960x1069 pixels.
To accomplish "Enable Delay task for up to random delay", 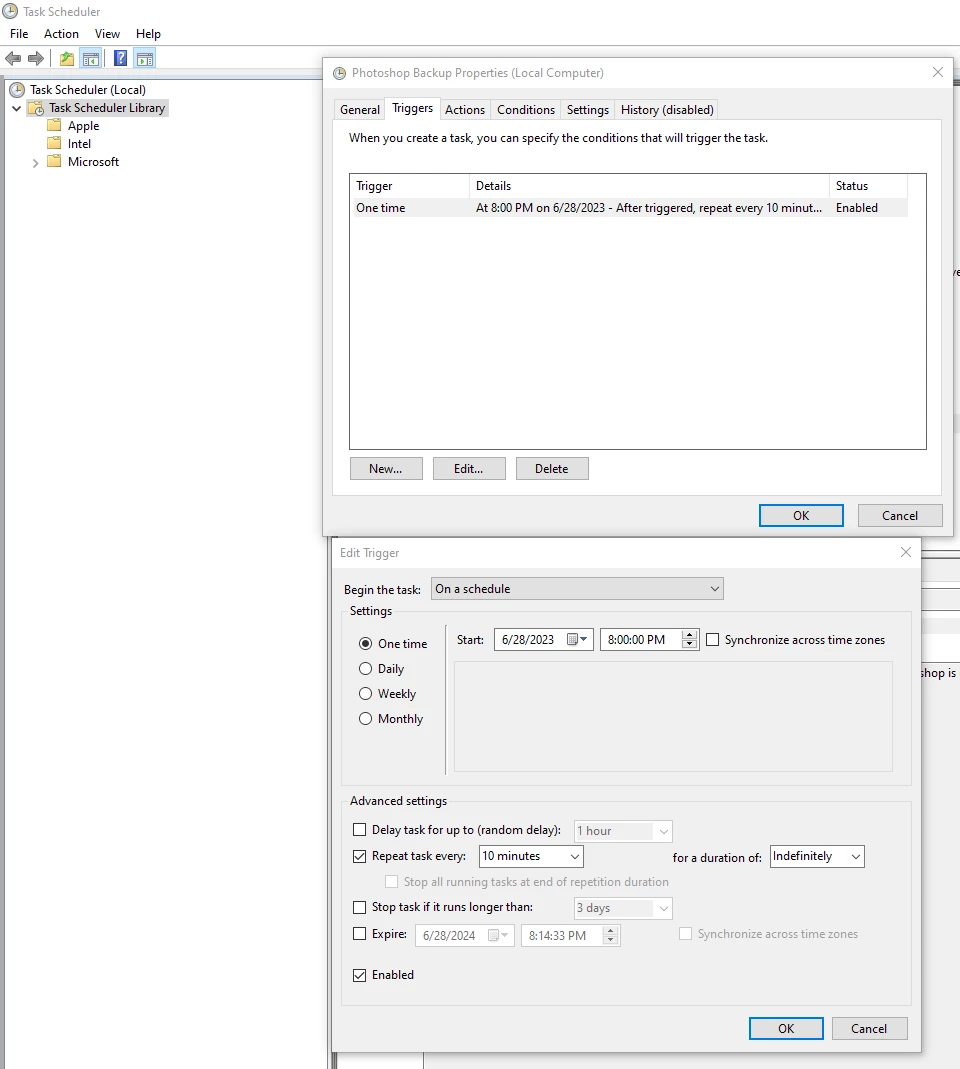I will [359, 830].
